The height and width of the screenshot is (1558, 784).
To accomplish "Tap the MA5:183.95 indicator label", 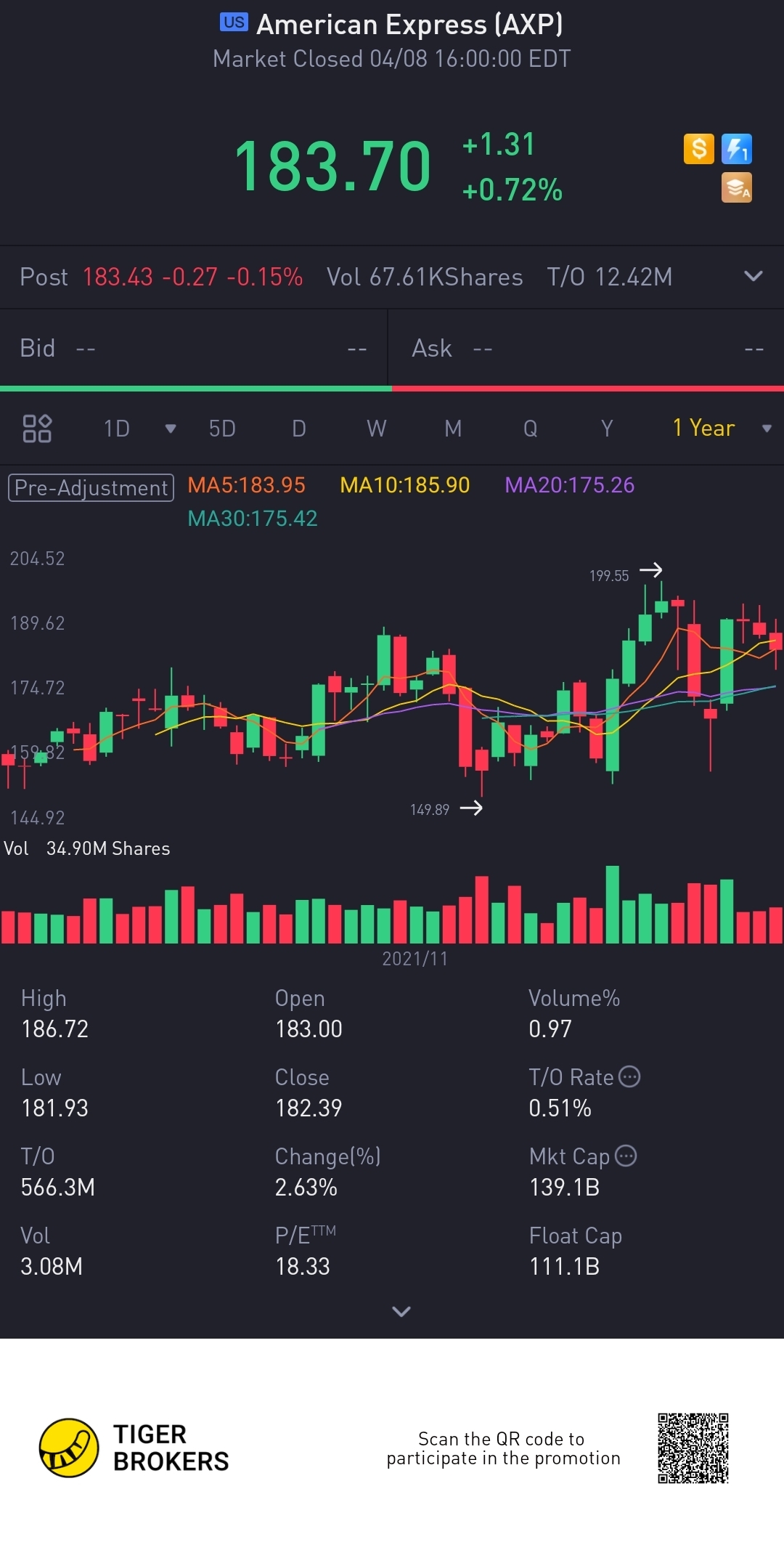I will (x=247, y=485).
